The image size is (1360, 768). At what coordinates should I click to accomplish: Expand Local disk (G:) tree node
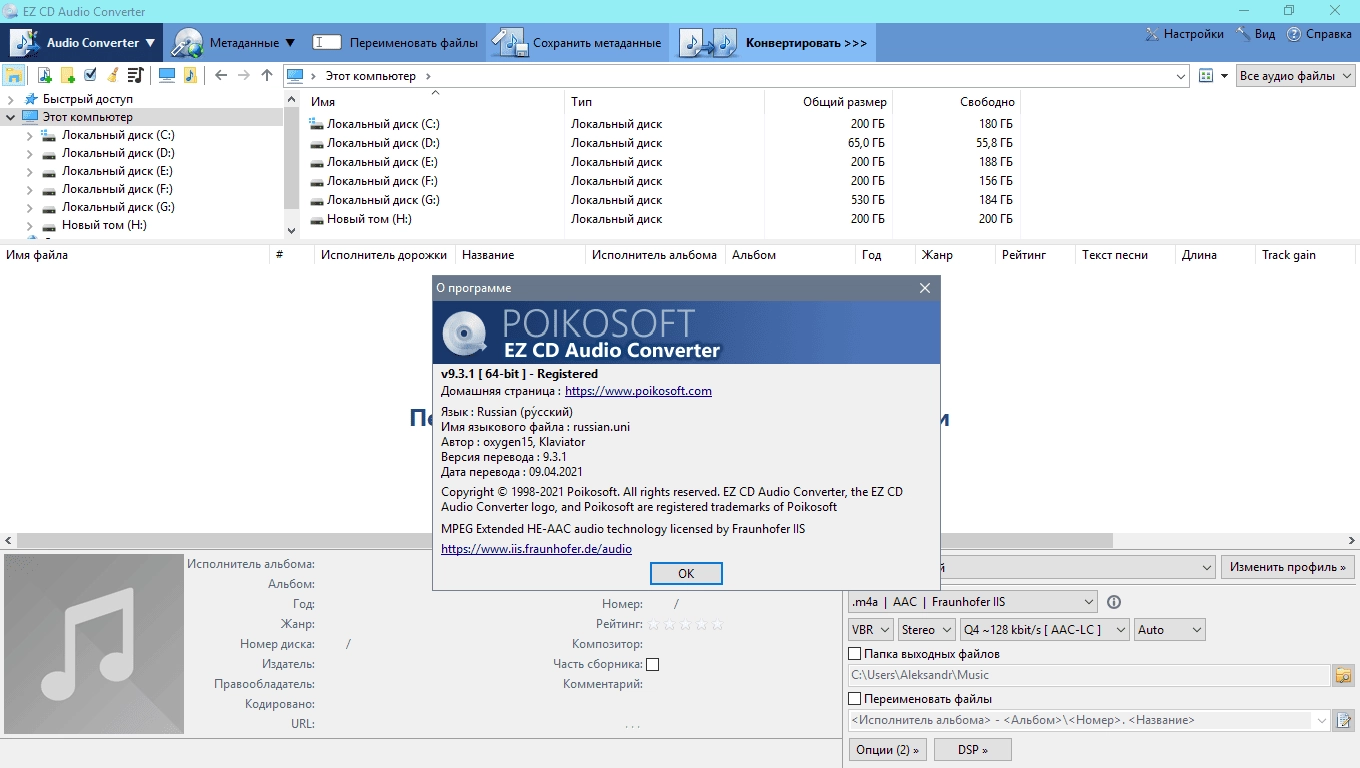(x=30, y=207)
